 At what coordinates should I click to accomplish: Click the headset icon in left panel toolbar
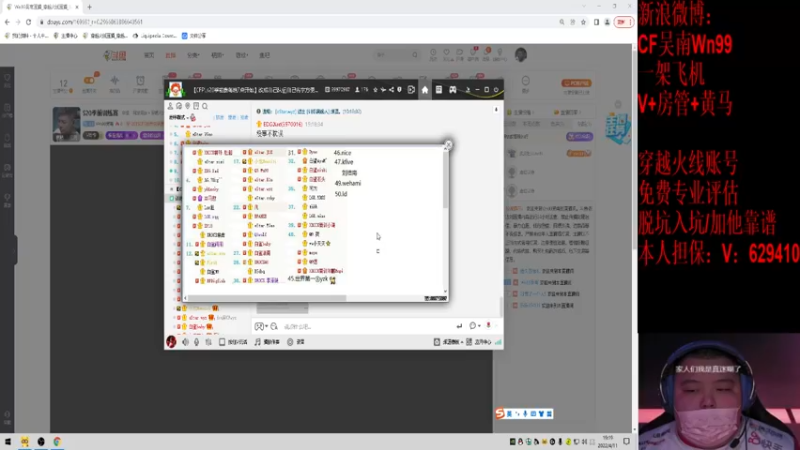(x=179, y=106)
